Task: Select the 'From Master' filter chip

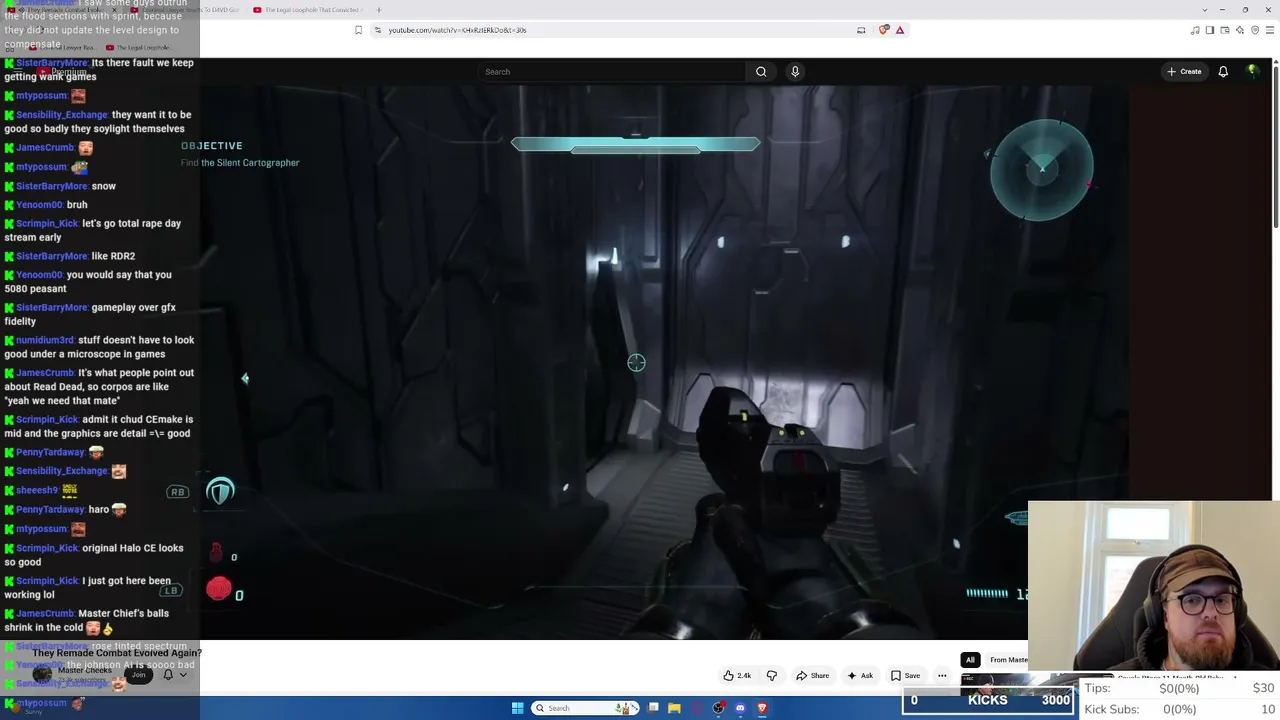Action: tap(1008, 660)
